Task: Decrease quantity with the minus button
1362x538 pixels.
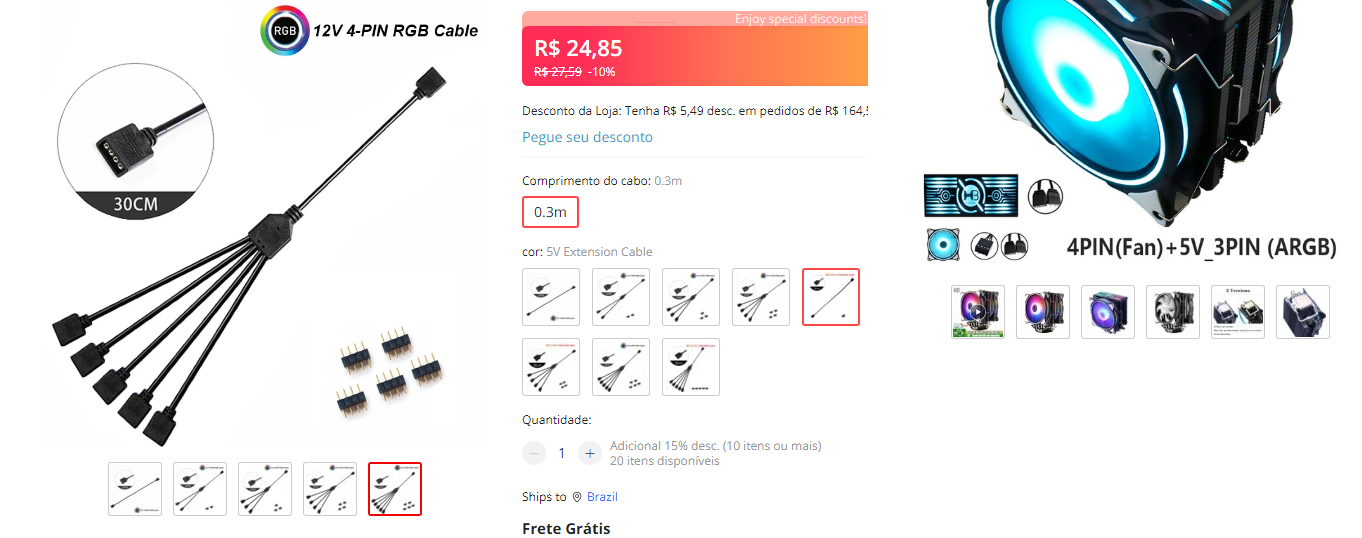Action: [534, 453]
